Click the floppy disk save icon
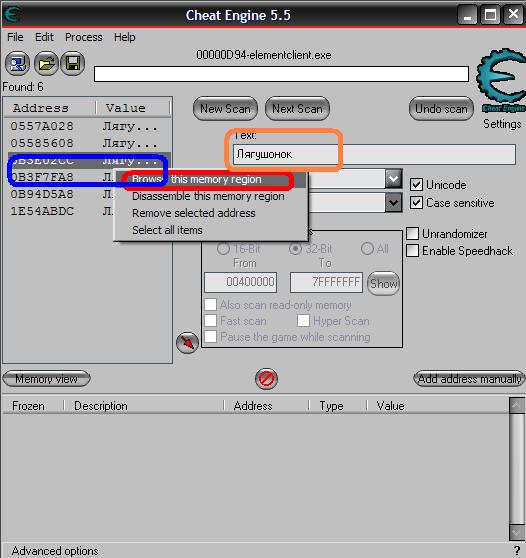This screenshot has width=526, height=558. point(73,64)
